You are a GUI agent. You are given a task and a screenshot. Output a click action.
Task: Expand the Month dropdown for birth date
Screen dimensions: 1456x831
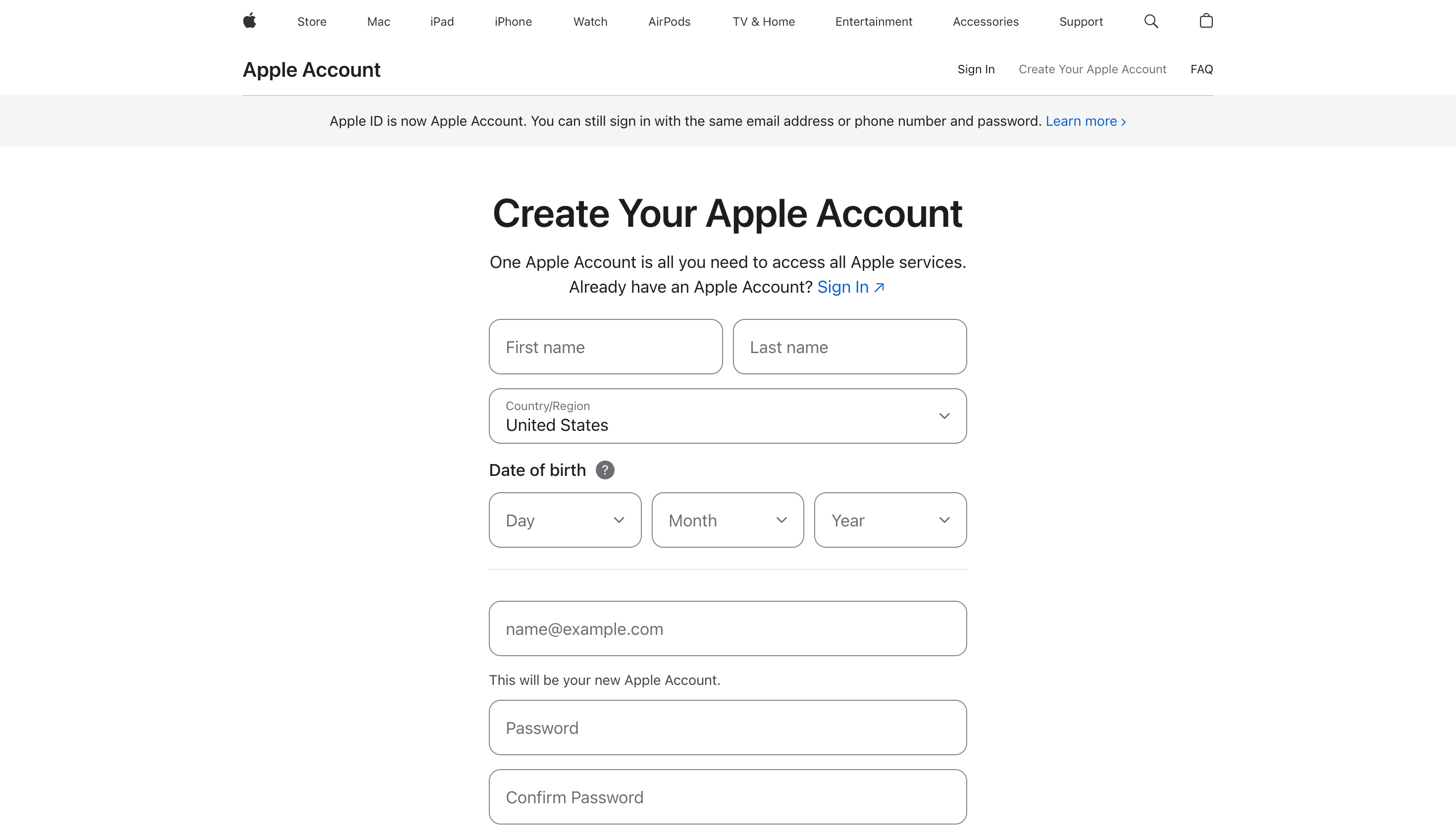click(728, 519)
